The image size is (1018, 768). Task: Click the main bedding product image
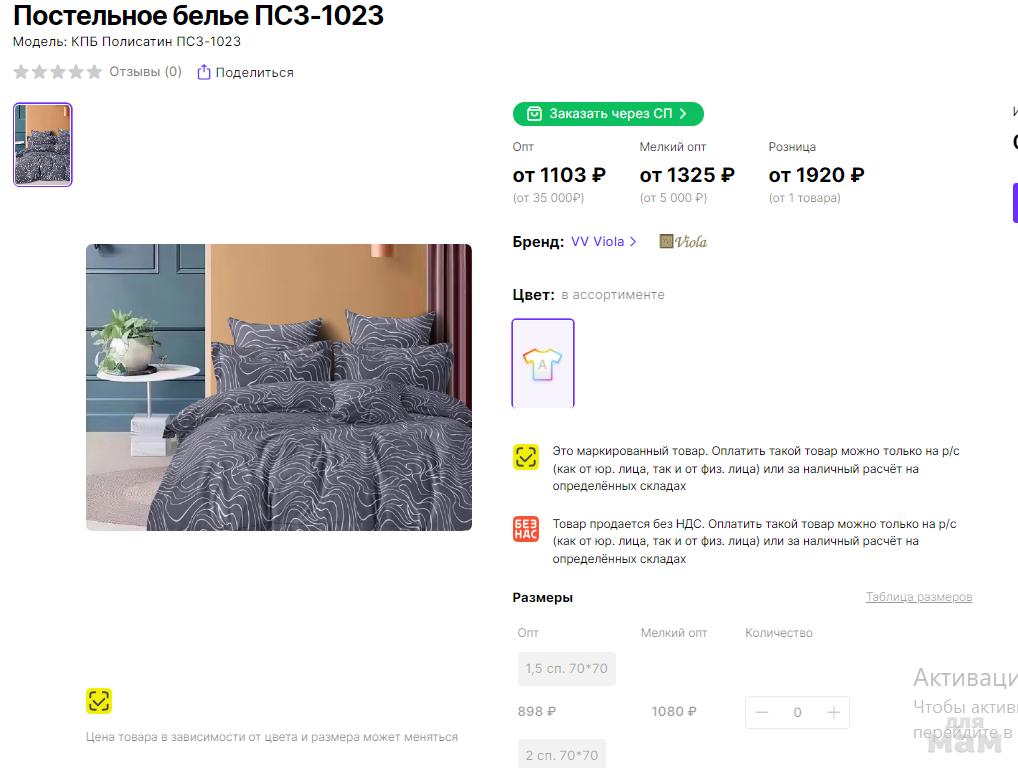click(279, 387)
